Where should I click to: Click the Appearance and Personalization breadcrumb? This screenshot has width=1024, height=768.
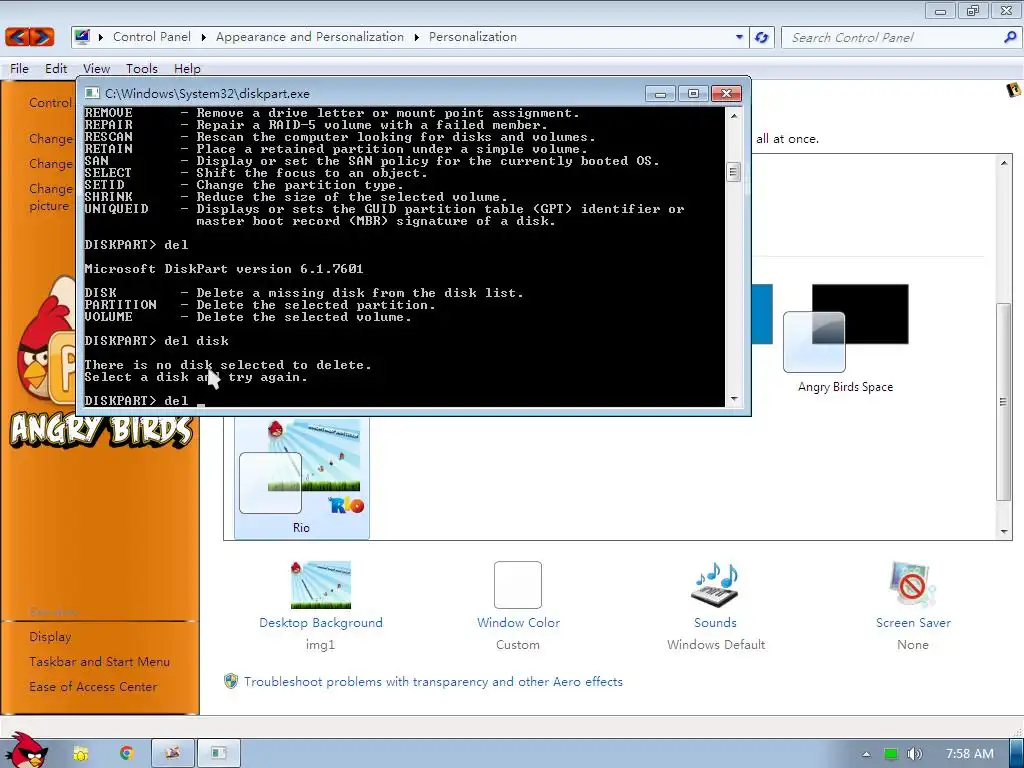[x=310, y=37]
